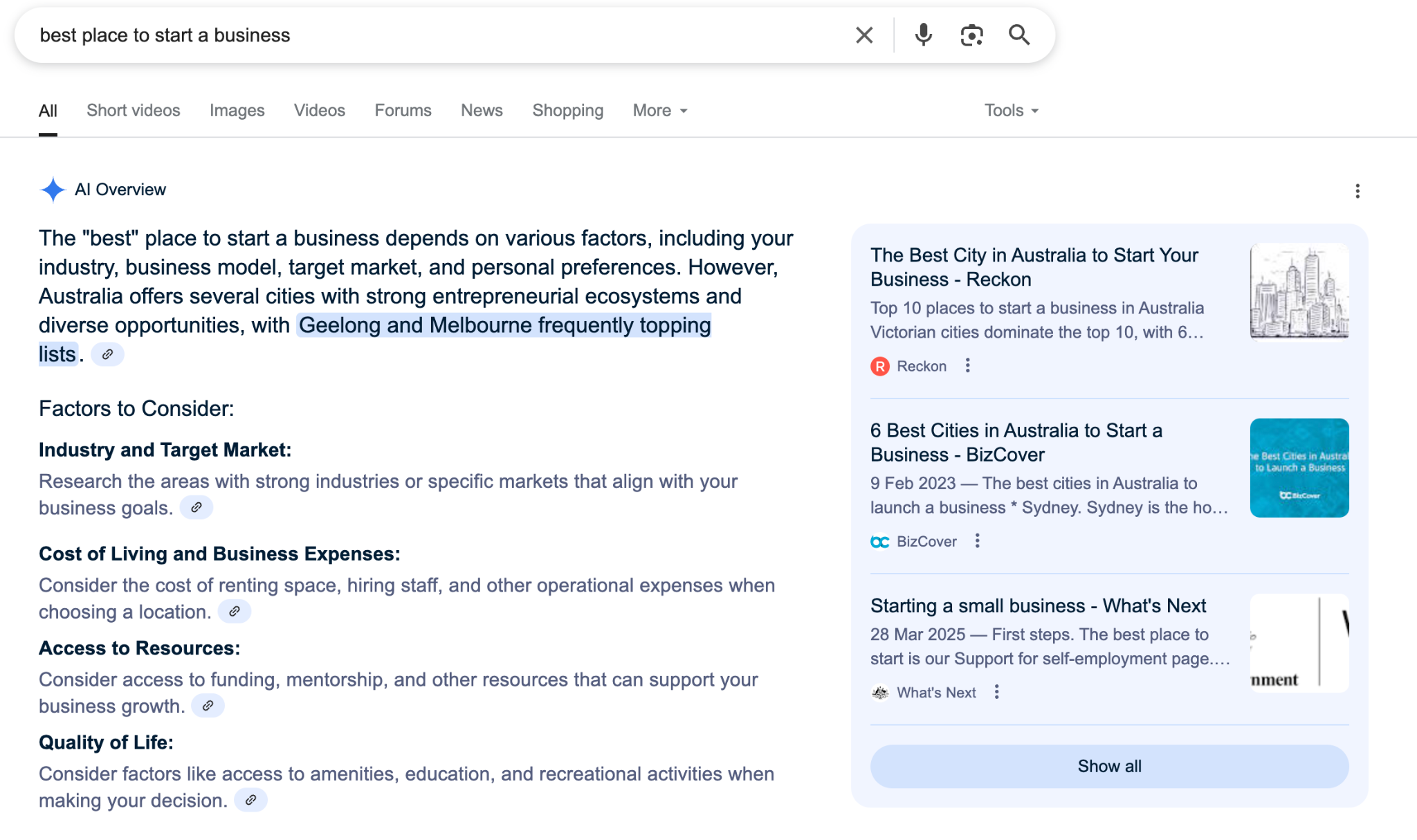Switch to the News tab
This screenshot has width=1417, height=840.
pos(482,111)
